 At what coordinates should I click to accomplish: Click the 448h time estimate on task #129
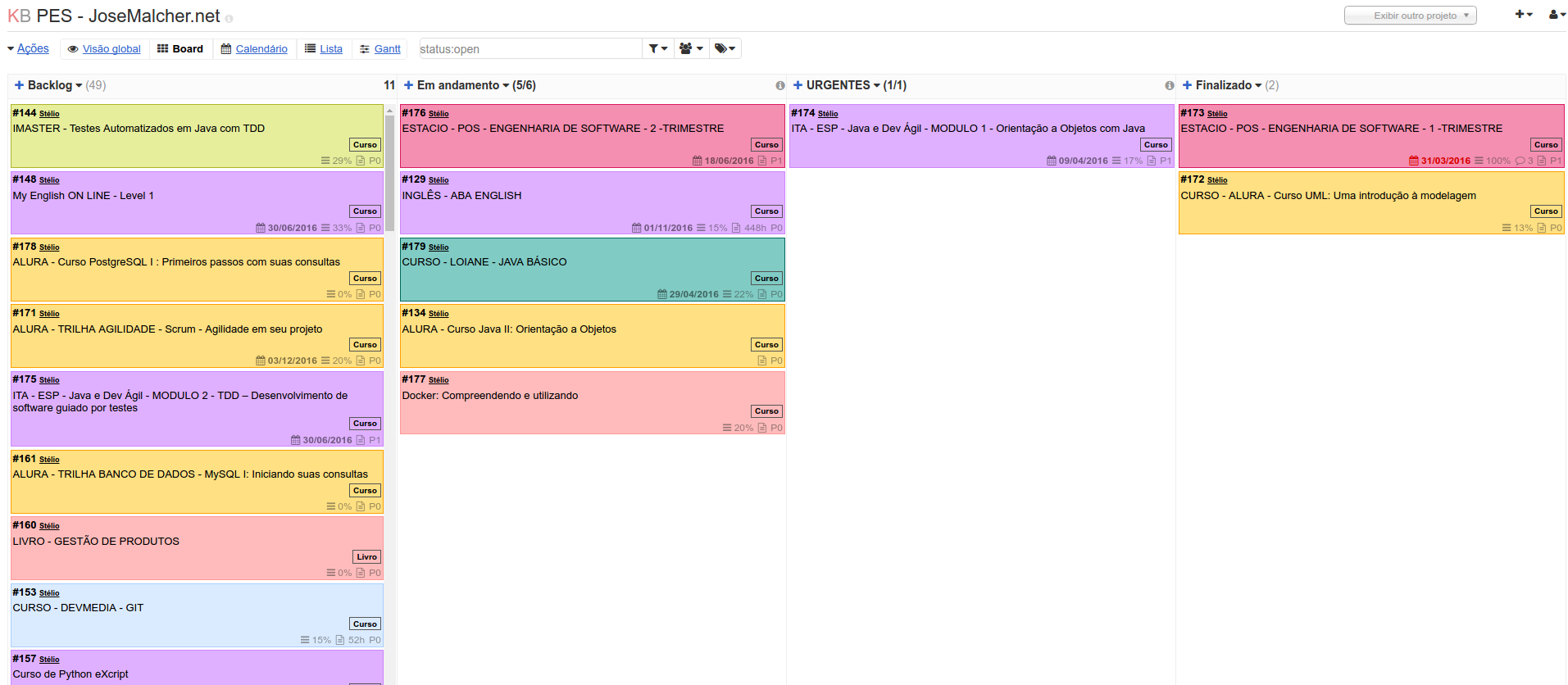755,228
